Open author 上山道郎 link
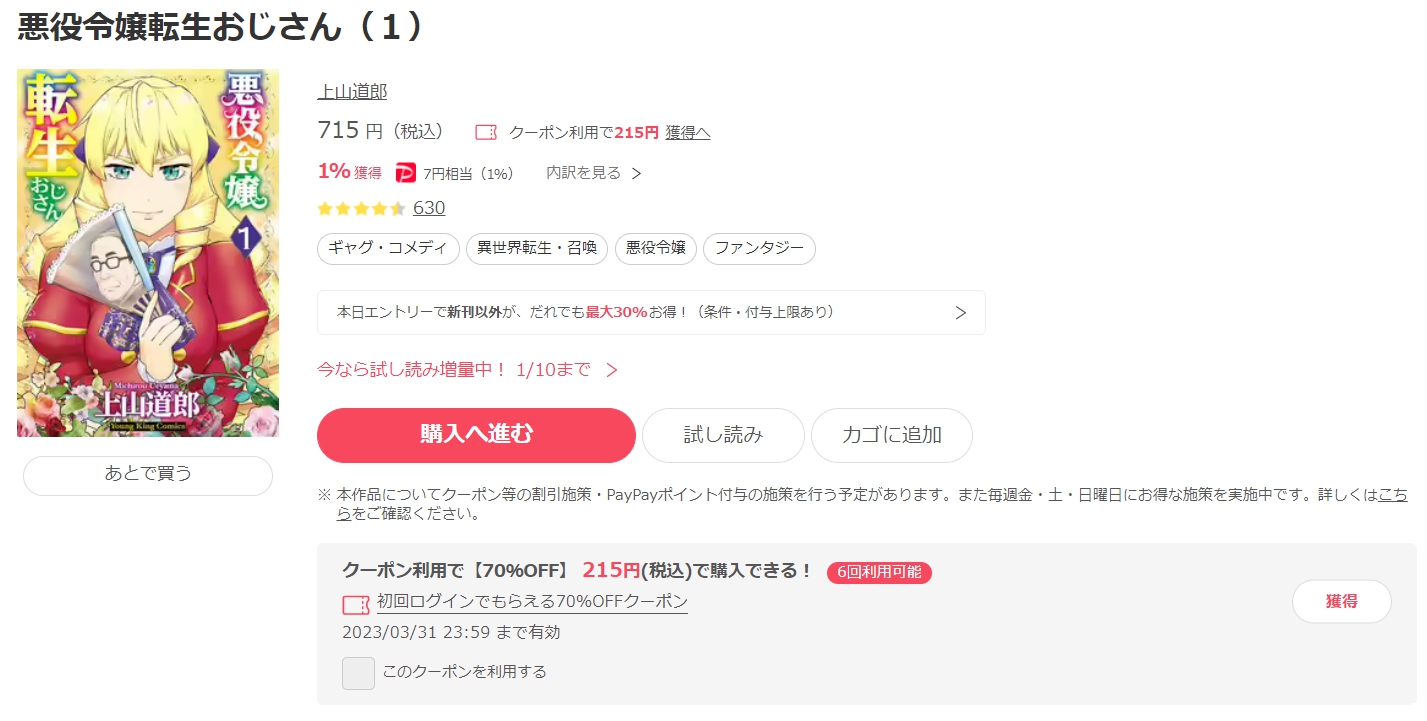 pyautogui.click(x=352, y=92)
